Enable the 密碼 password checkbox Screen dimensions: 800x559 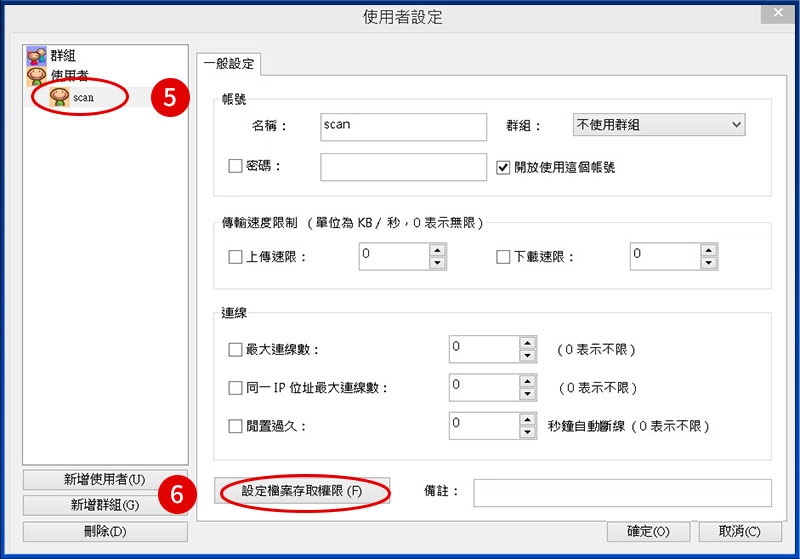pos(235,166)
